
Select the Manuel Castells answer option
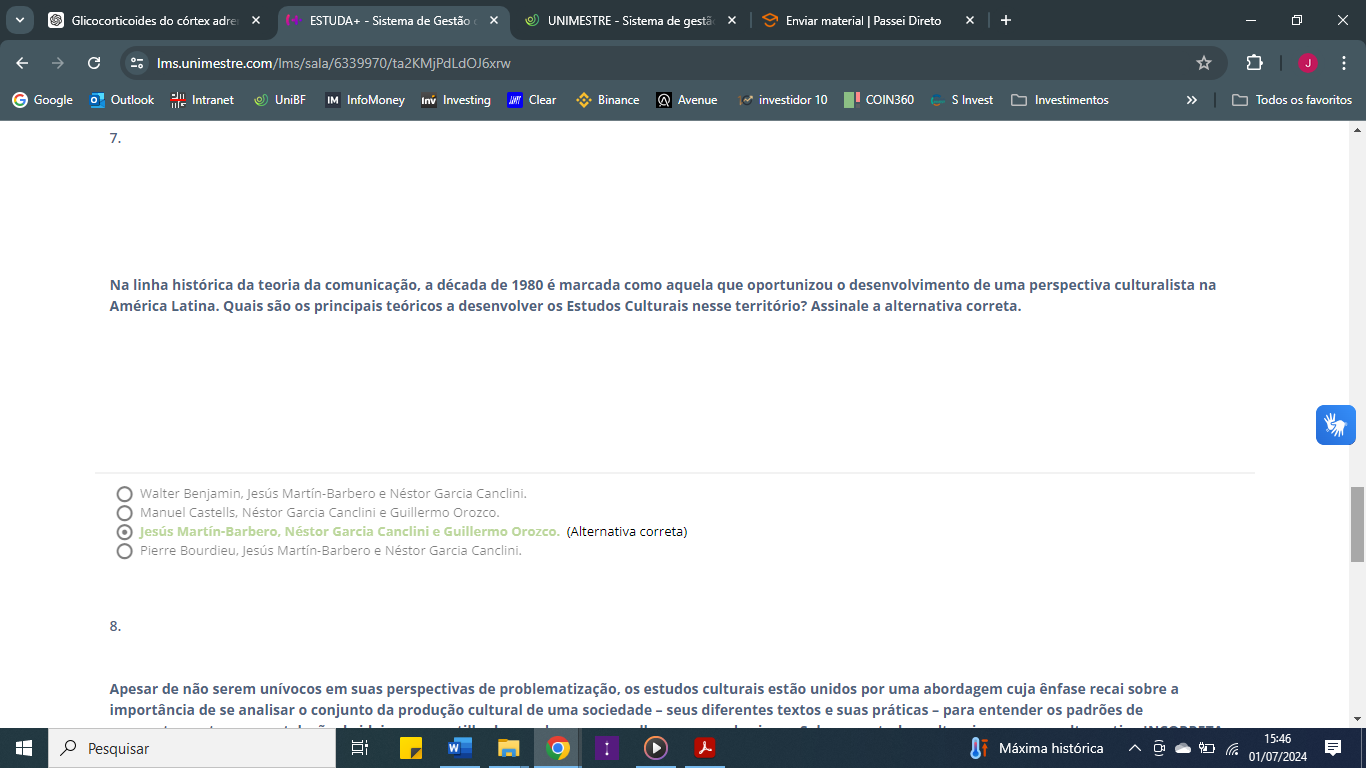click(125, 513)
